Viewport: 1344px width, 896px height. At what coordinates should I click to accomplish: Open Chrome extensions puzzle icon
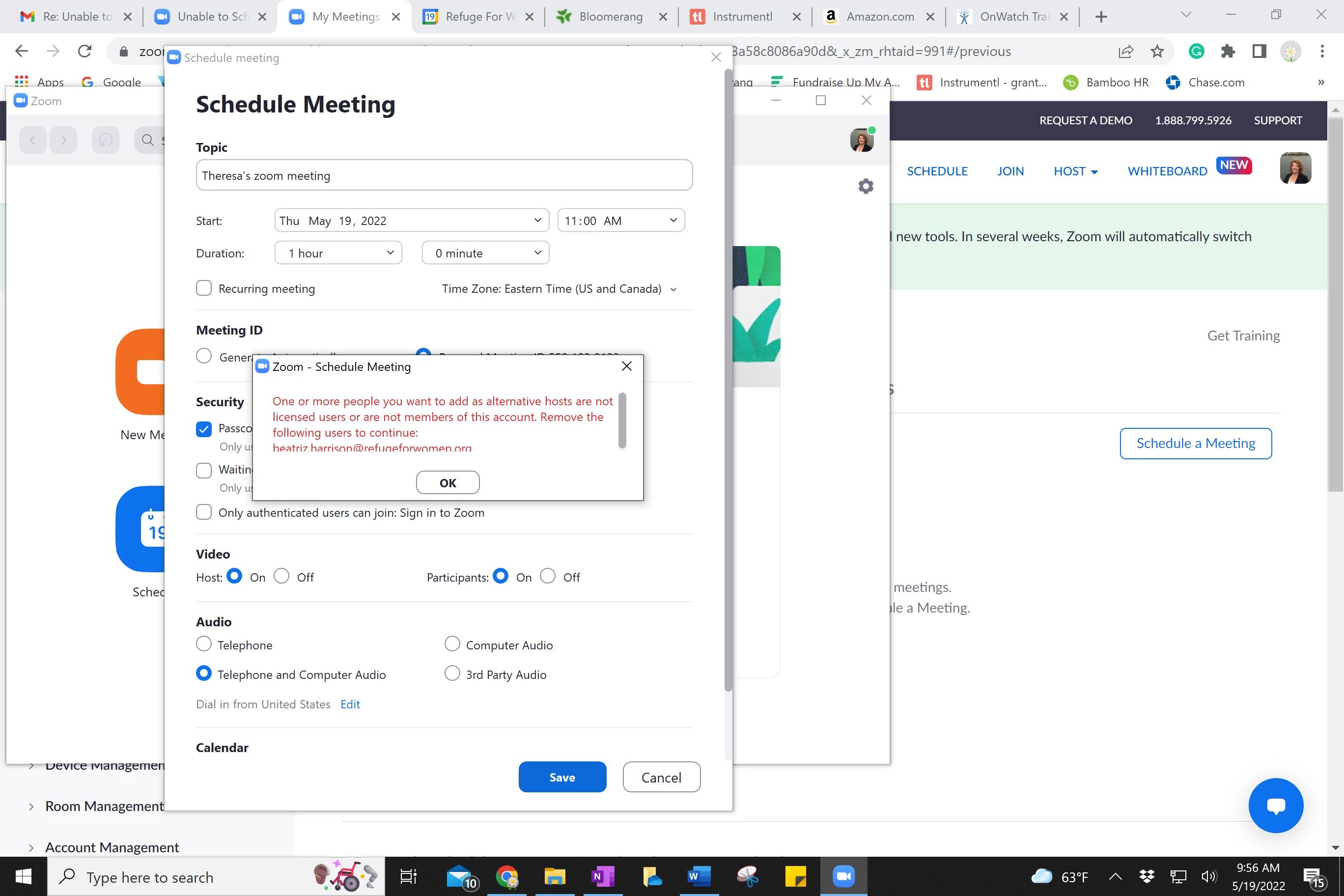coord(1228,52)
